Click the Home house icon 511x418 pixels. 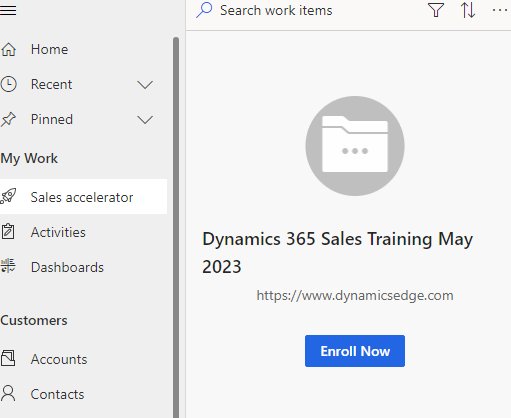pyautogui.click(x=8, y=49)
